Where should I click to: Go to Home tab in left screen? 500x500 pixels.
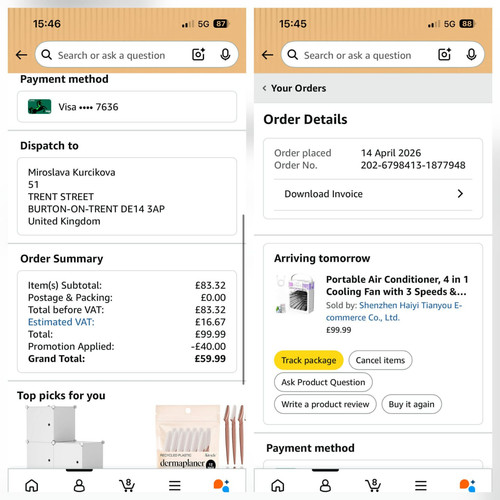pyautogui.click(x=32, y=486)
